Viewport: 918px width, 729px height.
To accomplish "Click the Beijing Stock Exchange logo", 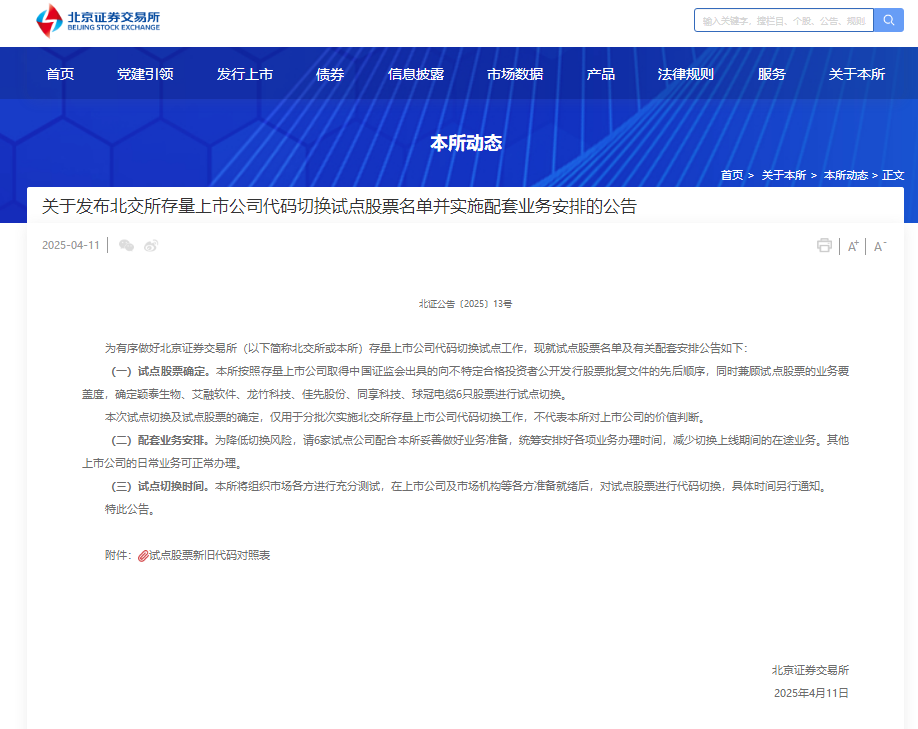I will point(95,20).
